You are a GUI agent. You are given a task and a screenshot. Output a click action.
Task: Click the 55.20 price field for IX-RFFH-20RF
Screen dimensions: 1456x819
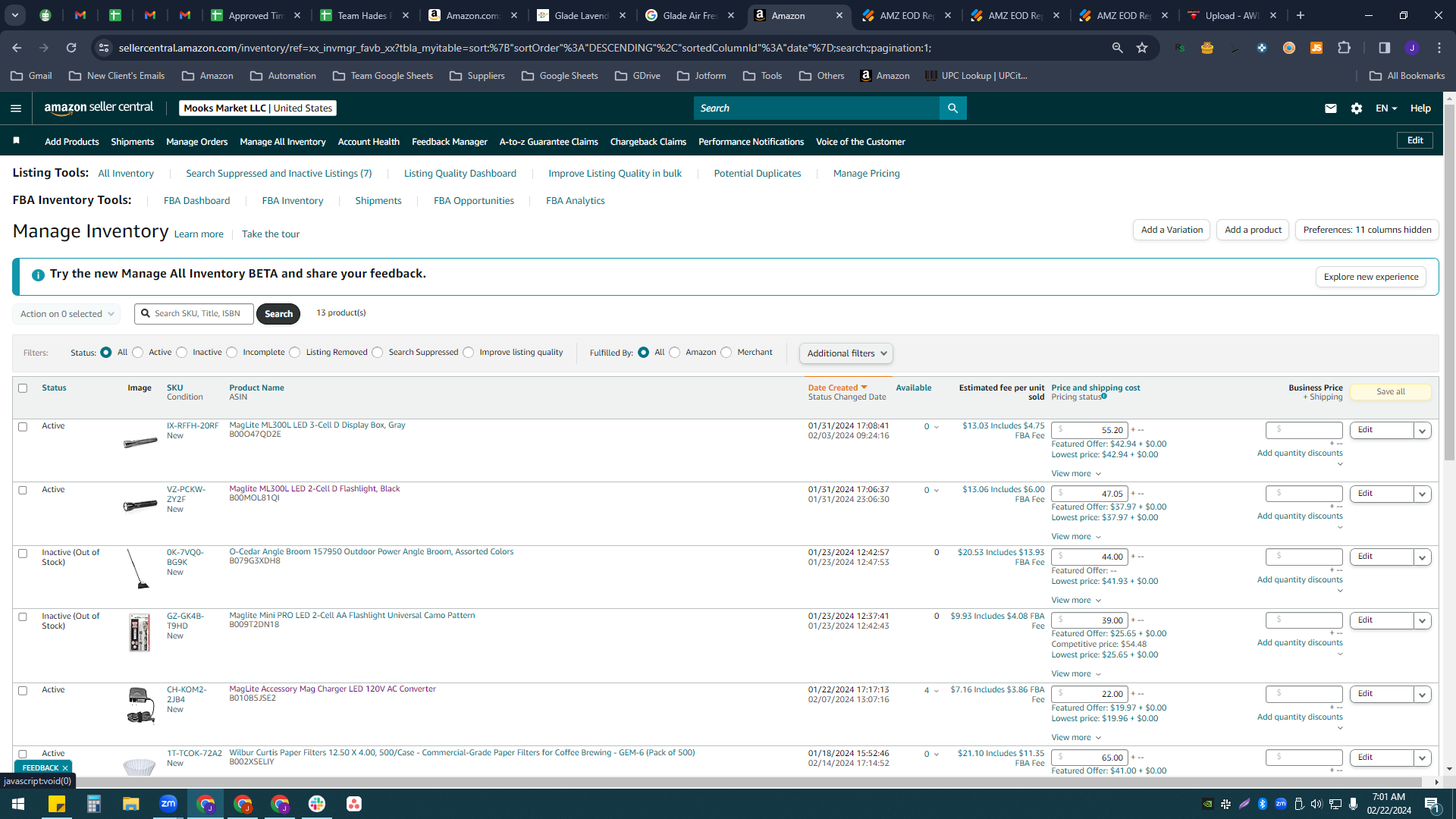pos(1090,430)
